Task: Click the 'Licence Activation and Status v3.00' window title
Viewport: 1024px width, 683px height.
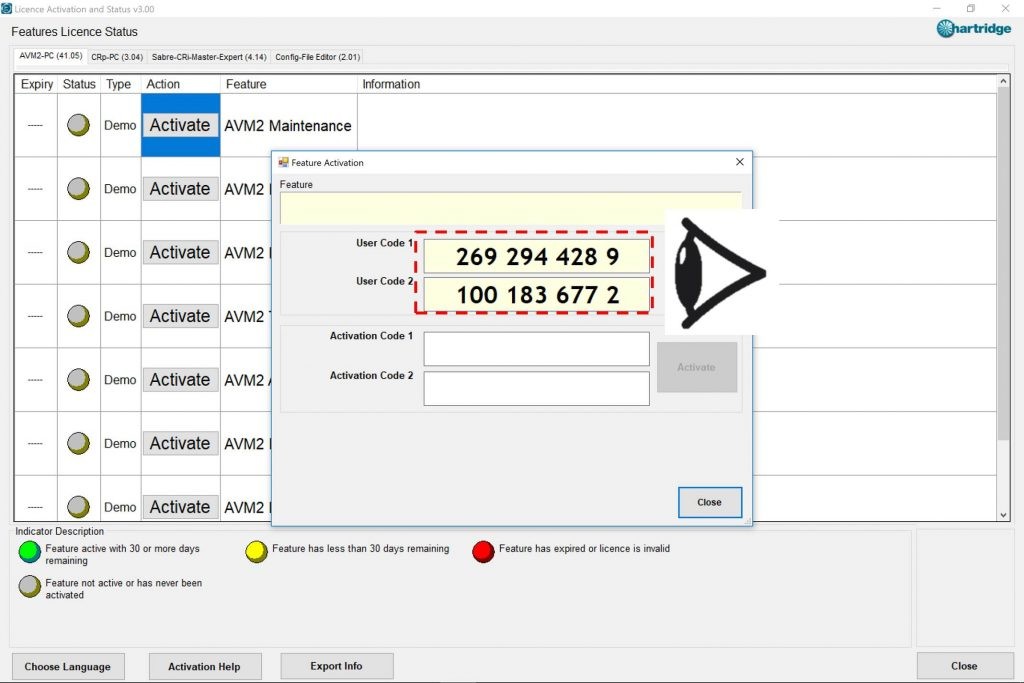Action: click(x=84, y=9)
